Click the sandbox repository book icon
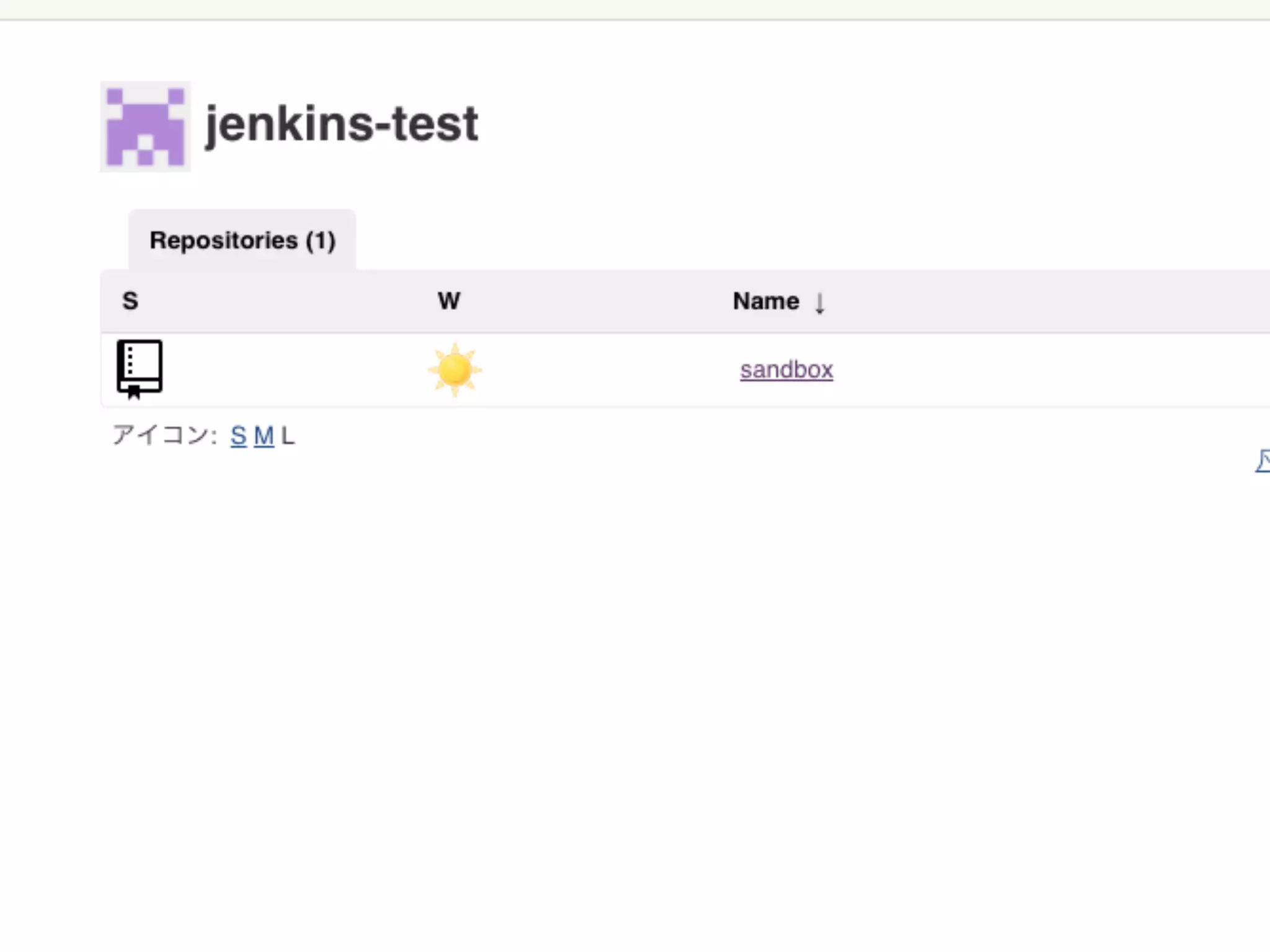The image size is (1270, 952). [x=140, y=368]
